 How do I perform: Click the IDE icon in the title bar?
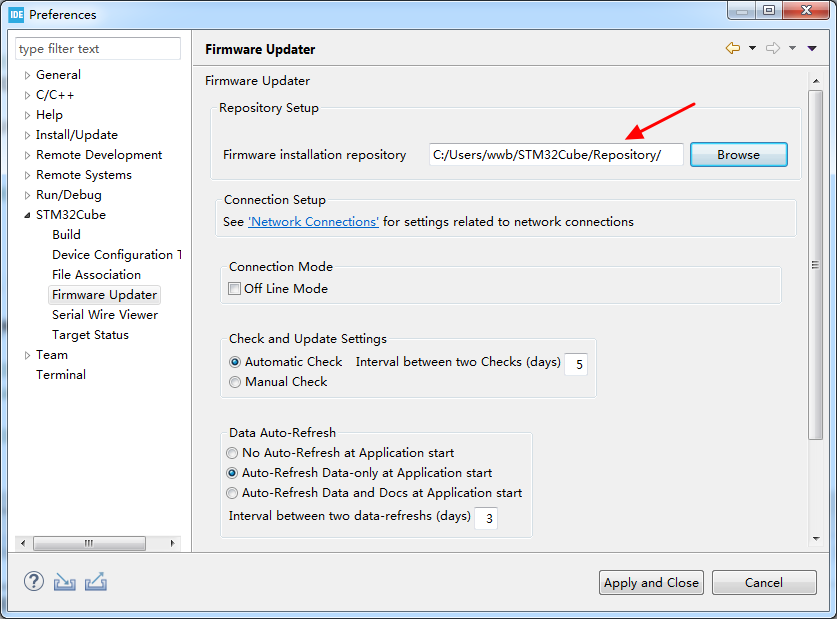click(x=17, y=14)
